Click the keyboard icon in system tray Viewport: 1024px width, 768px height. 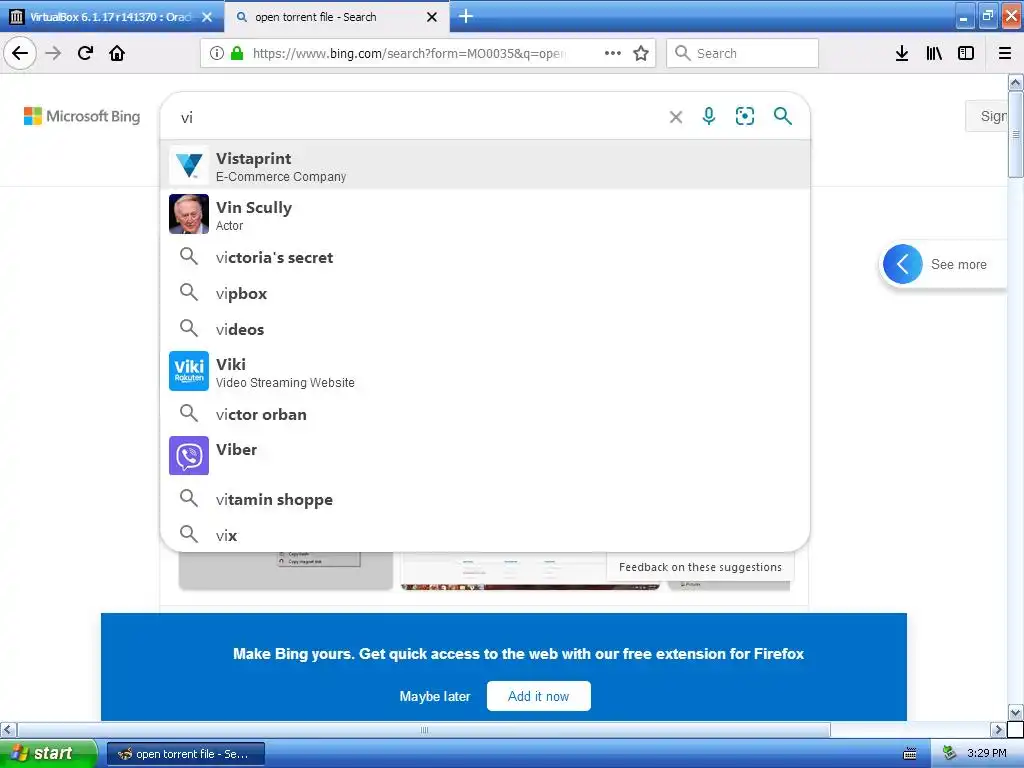[x=910, y=754]
